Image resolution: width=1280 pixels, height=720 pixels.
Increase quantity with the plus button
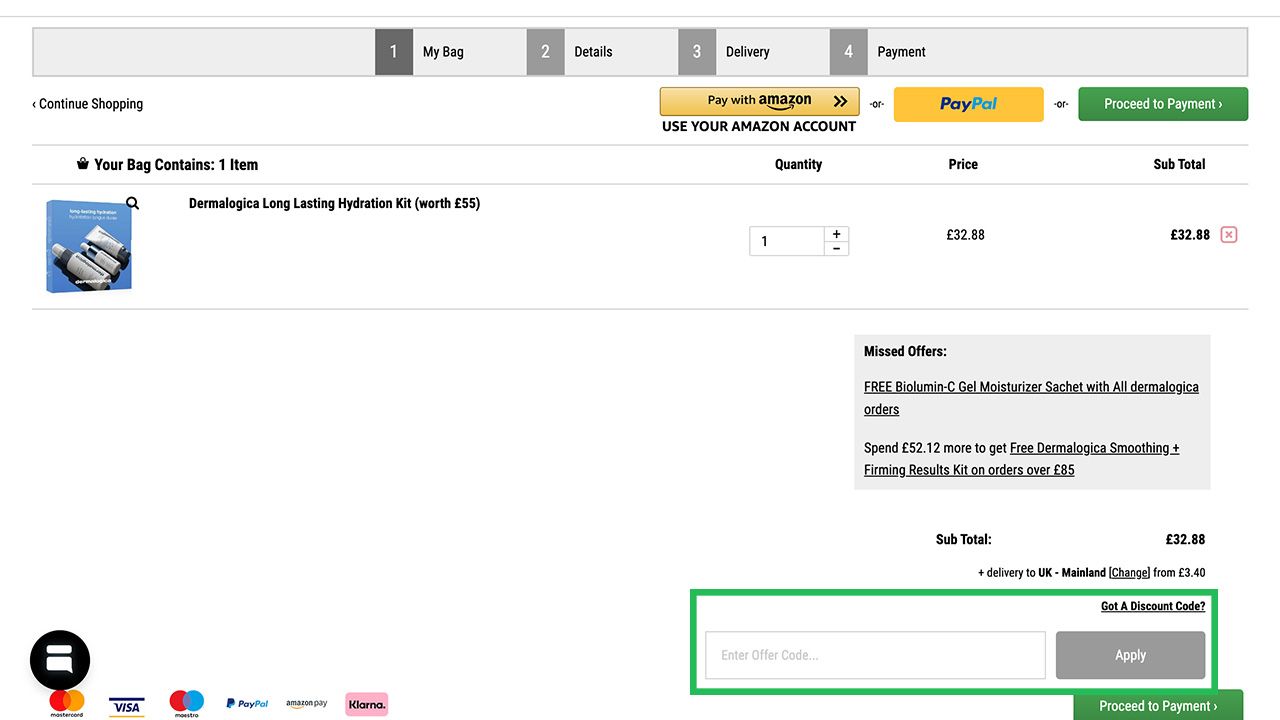[837, 234]
